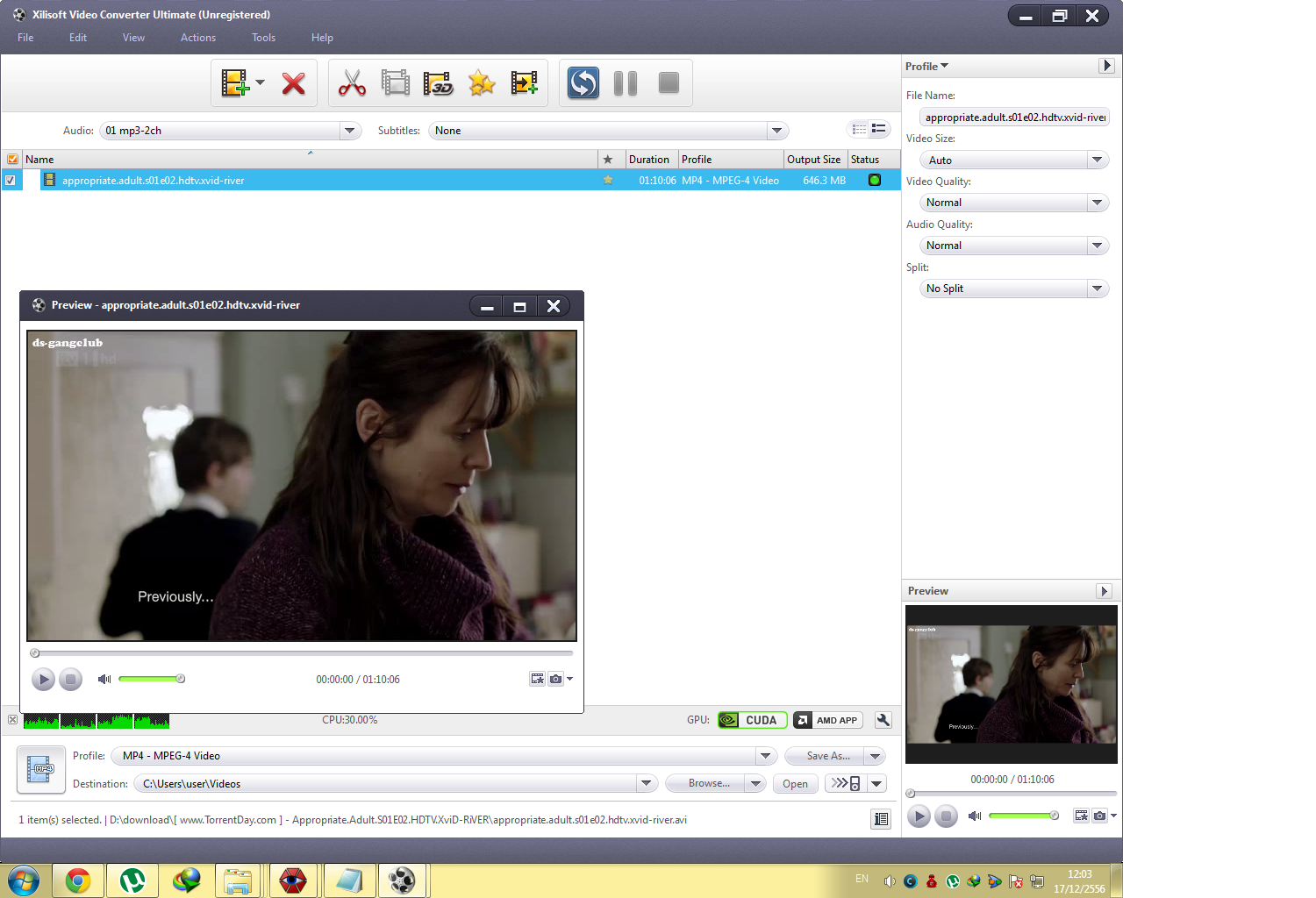Open the Help menu
The width and height of the screenshot is (1316, 898).
pos(322,38)
